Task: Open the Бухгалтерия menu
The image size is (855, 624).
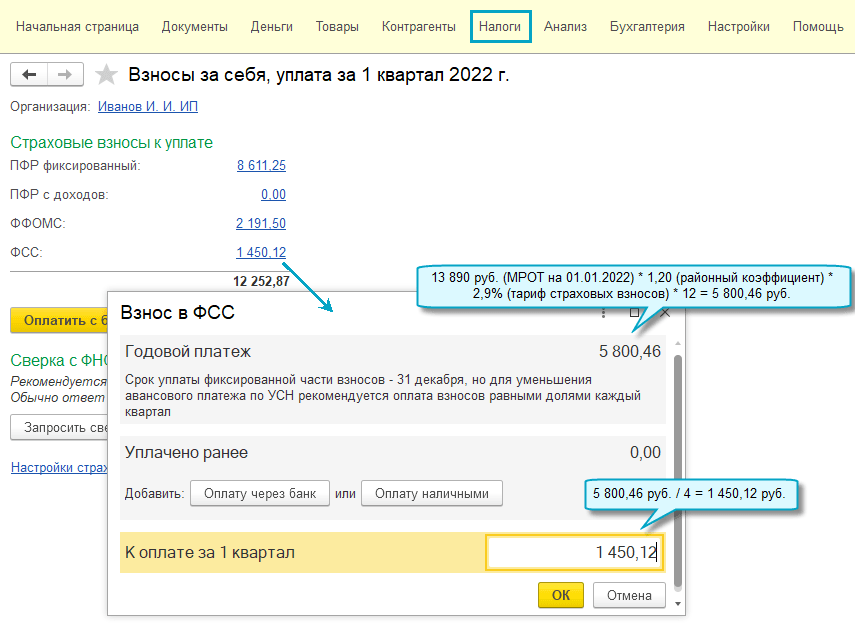Action: tap(647, 27)
